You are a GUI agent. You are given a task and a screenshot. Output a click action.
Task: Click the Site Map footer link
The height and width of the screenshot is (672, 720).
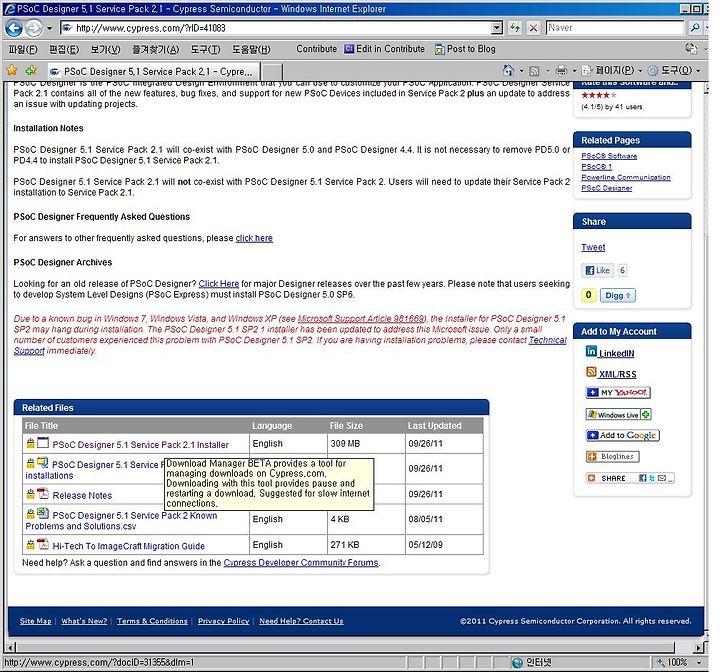pyautogui.click(x=35, y=621)
